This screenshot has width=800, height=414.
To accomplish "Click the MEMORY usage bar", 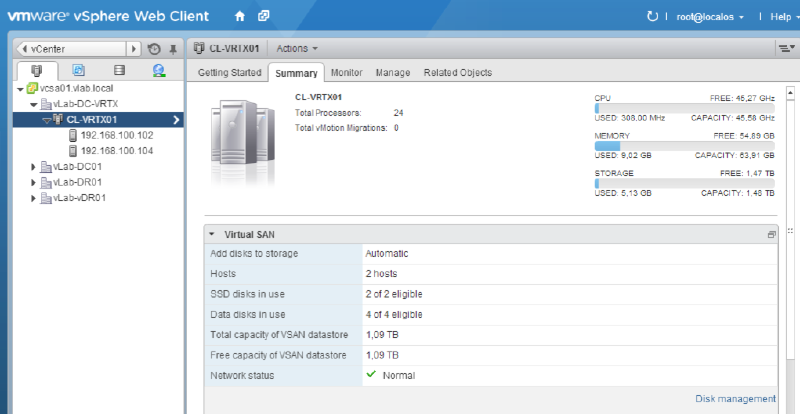I will click(x=684, y=146).
